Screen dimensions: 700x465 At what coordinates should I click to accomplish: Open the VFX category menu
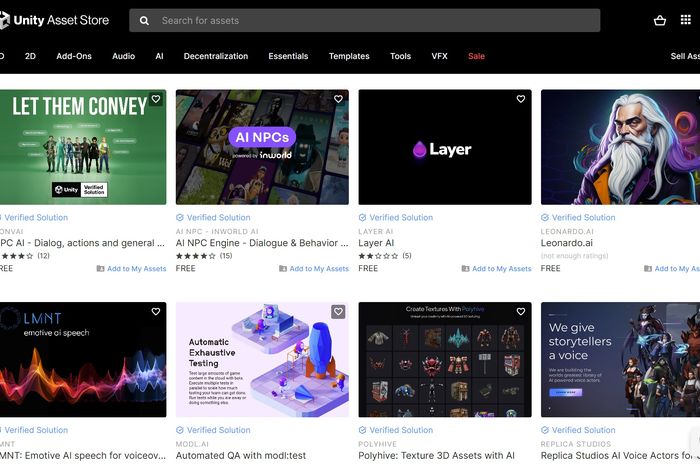pyautogui.click(x=440, y=56)
